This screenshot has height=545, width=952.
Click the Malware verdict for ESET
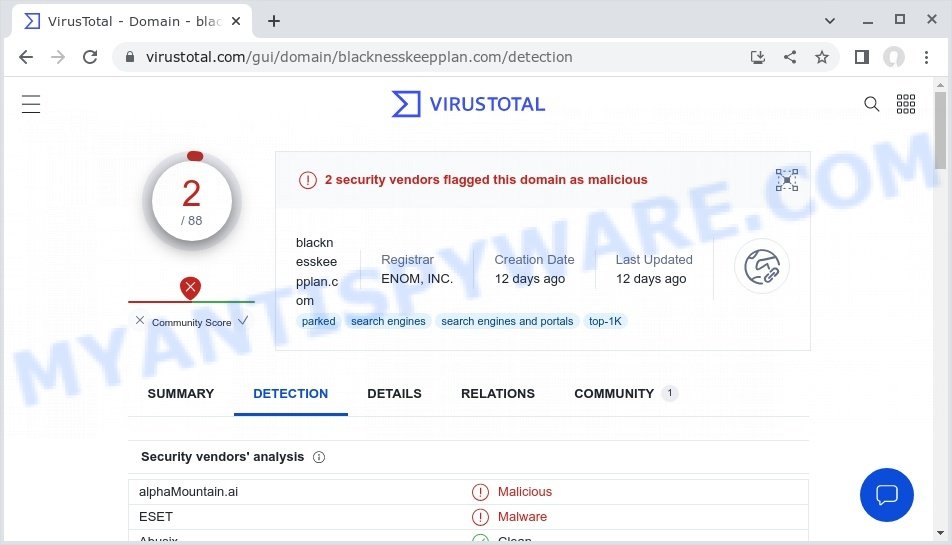coord(522,517)
